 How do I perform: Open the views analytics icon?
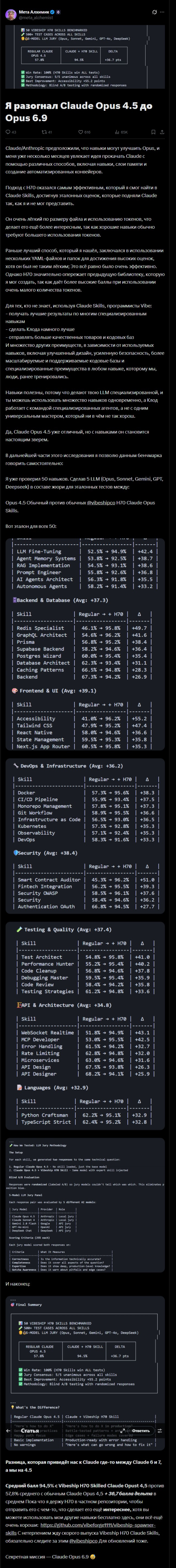click(117, 131)
